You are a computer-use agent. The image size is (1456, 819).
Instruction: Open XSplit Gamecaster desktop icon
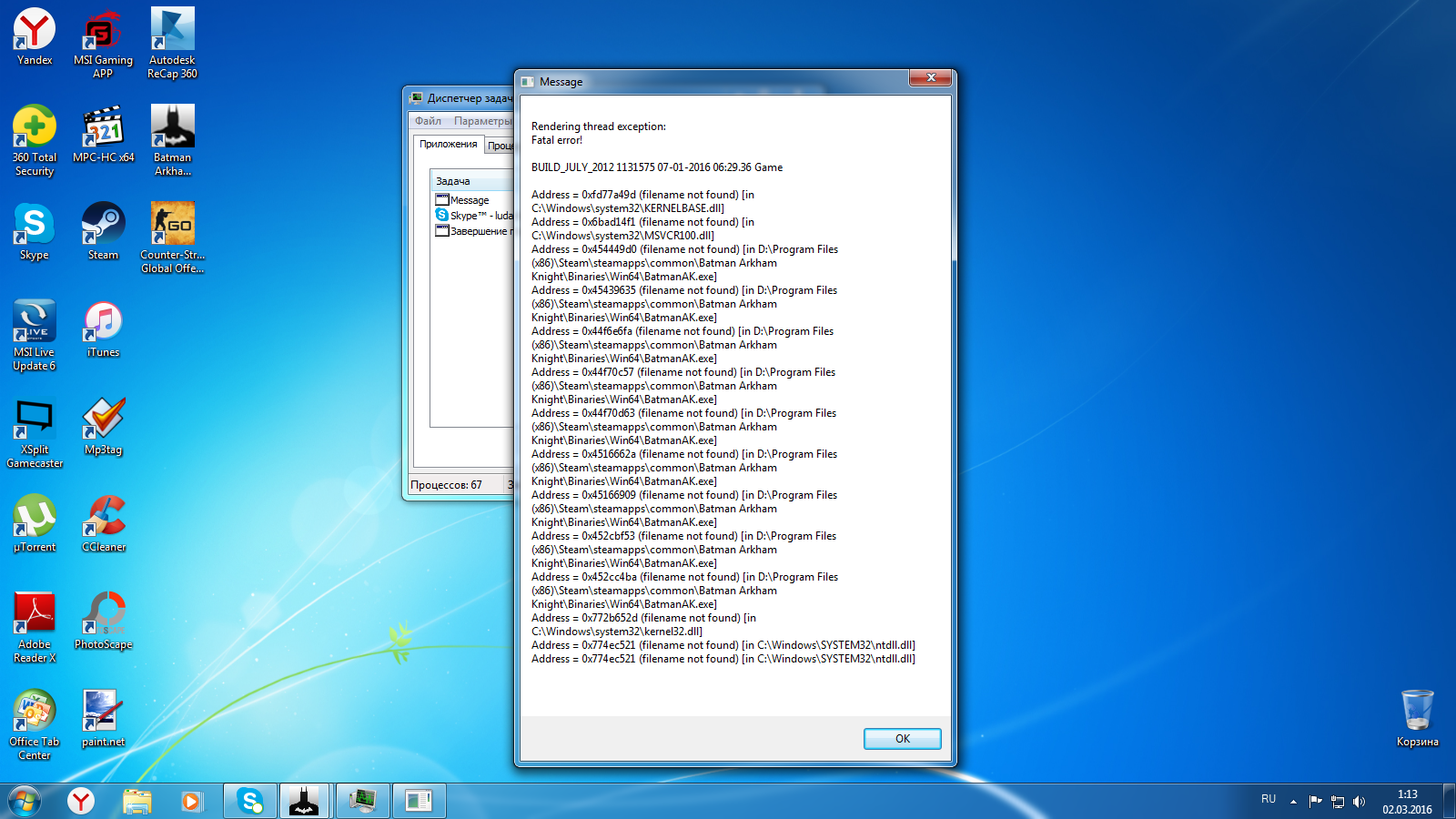coord(35,432)
